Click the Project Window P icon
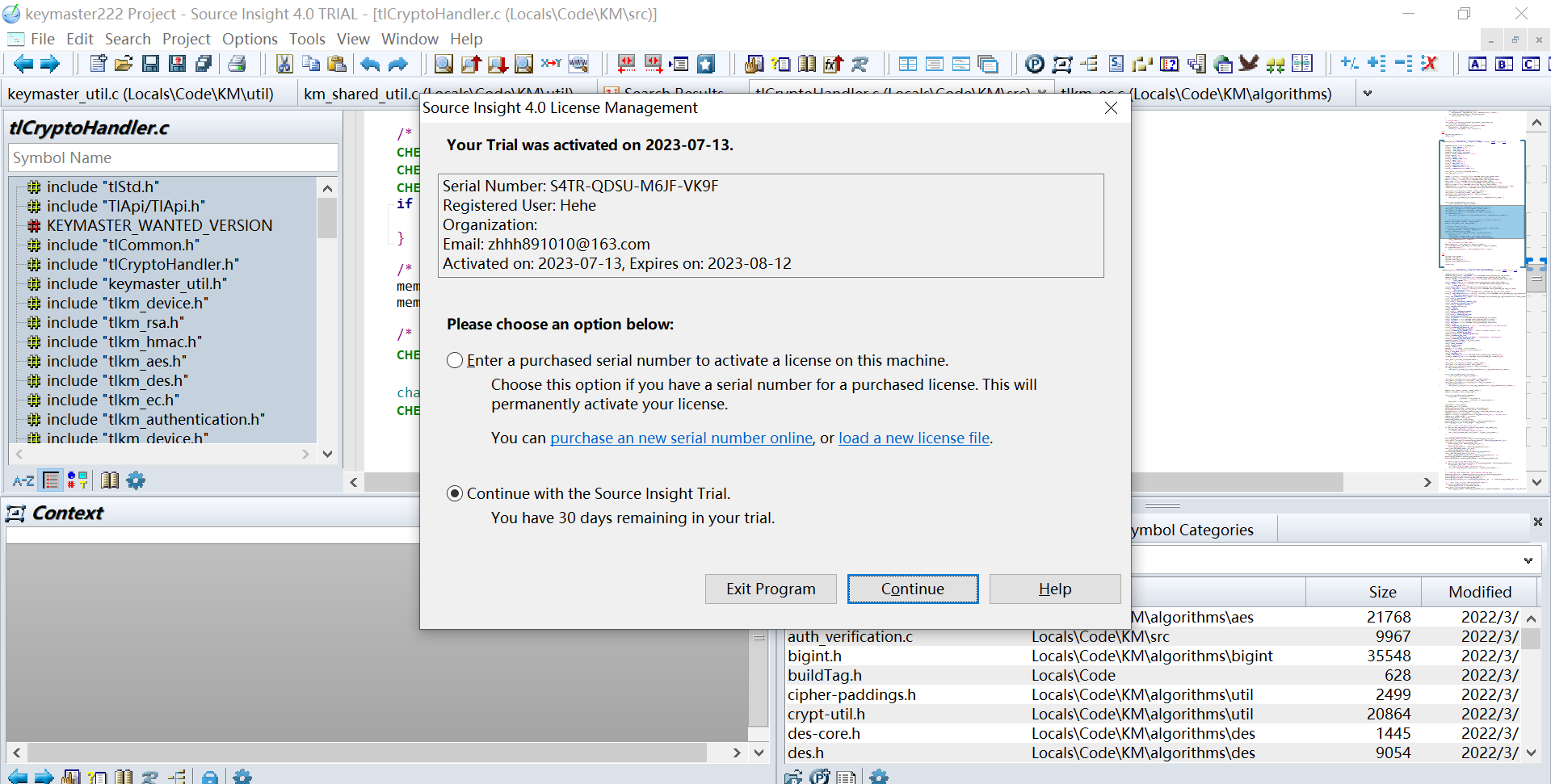Viewport: 1551px width, 784px height. [1035, 64]
